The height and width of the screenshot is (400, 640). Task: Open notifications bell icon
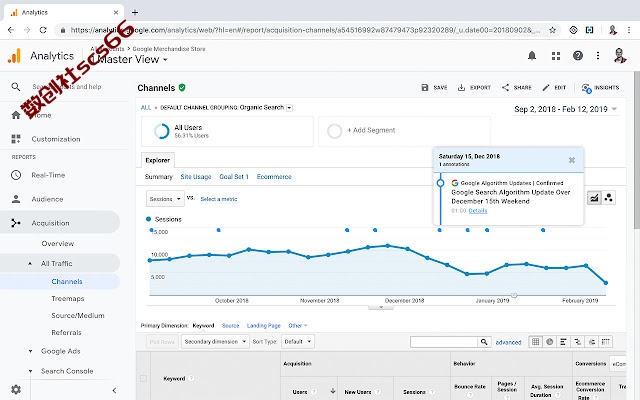[532, 56]
